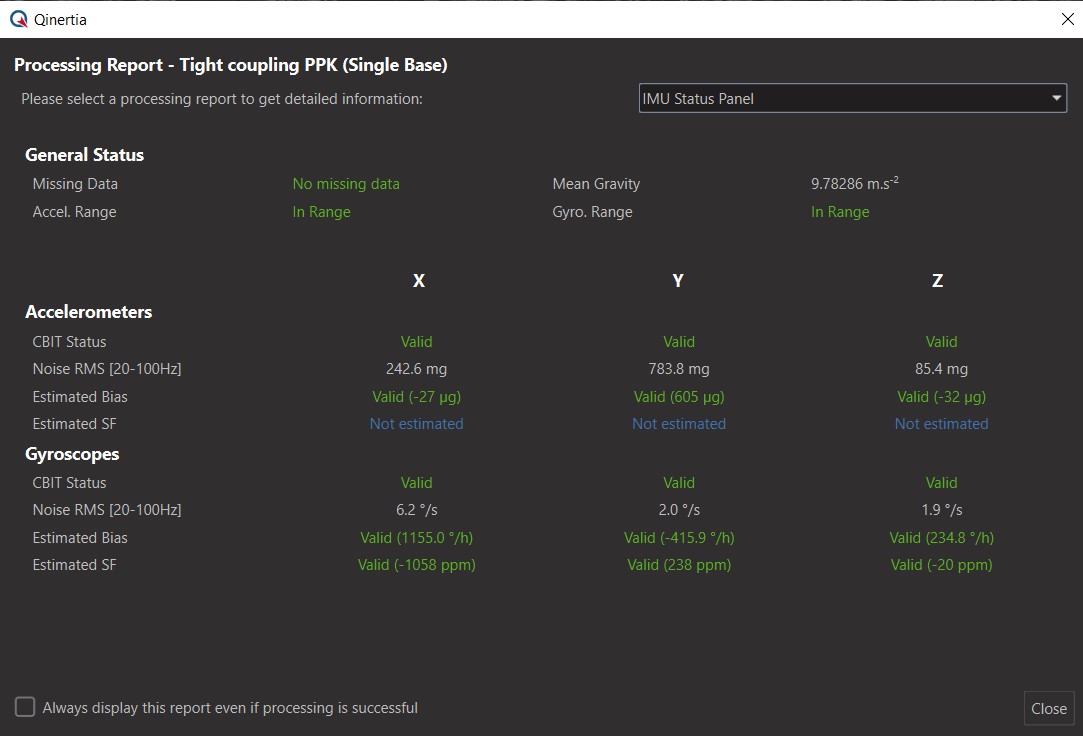Close the dialog using the title bar X

click(1066, 19)
